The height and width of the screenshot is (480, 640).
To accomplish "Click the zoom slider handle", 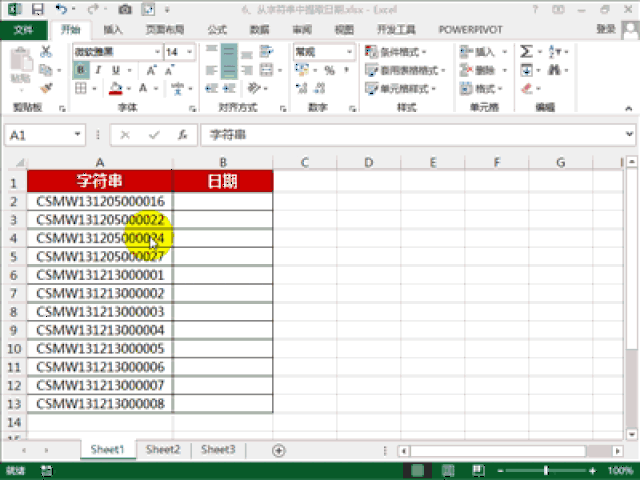I will coord(546,471).
